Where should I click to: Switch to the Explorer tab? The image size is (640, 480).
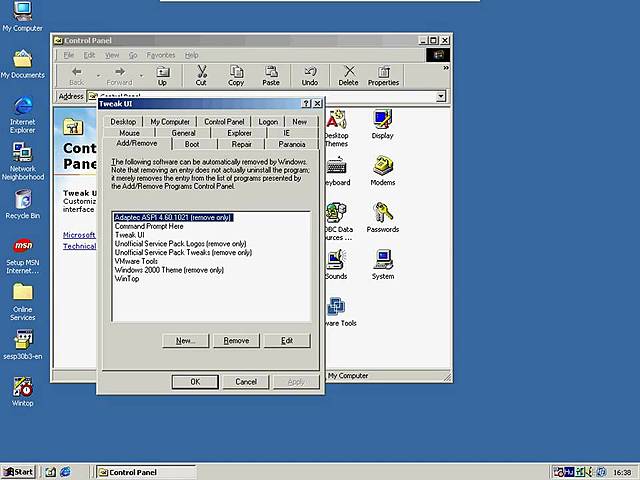coord(239,133)
